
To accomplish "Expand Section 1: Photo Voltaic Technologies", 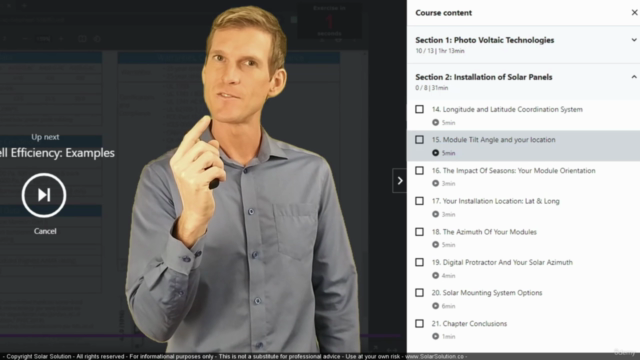I will [x=634, y=40].
